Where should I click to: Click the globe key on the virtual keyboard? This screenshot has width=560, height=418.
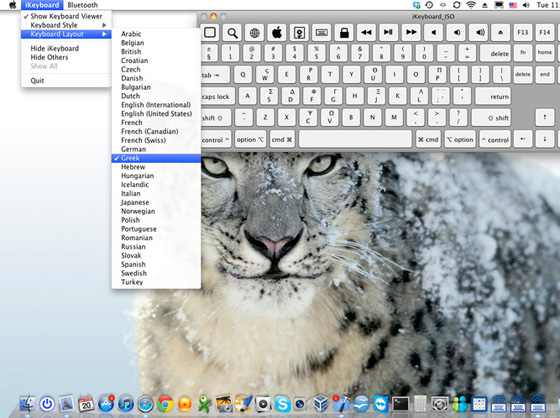[x=255, y=33]
